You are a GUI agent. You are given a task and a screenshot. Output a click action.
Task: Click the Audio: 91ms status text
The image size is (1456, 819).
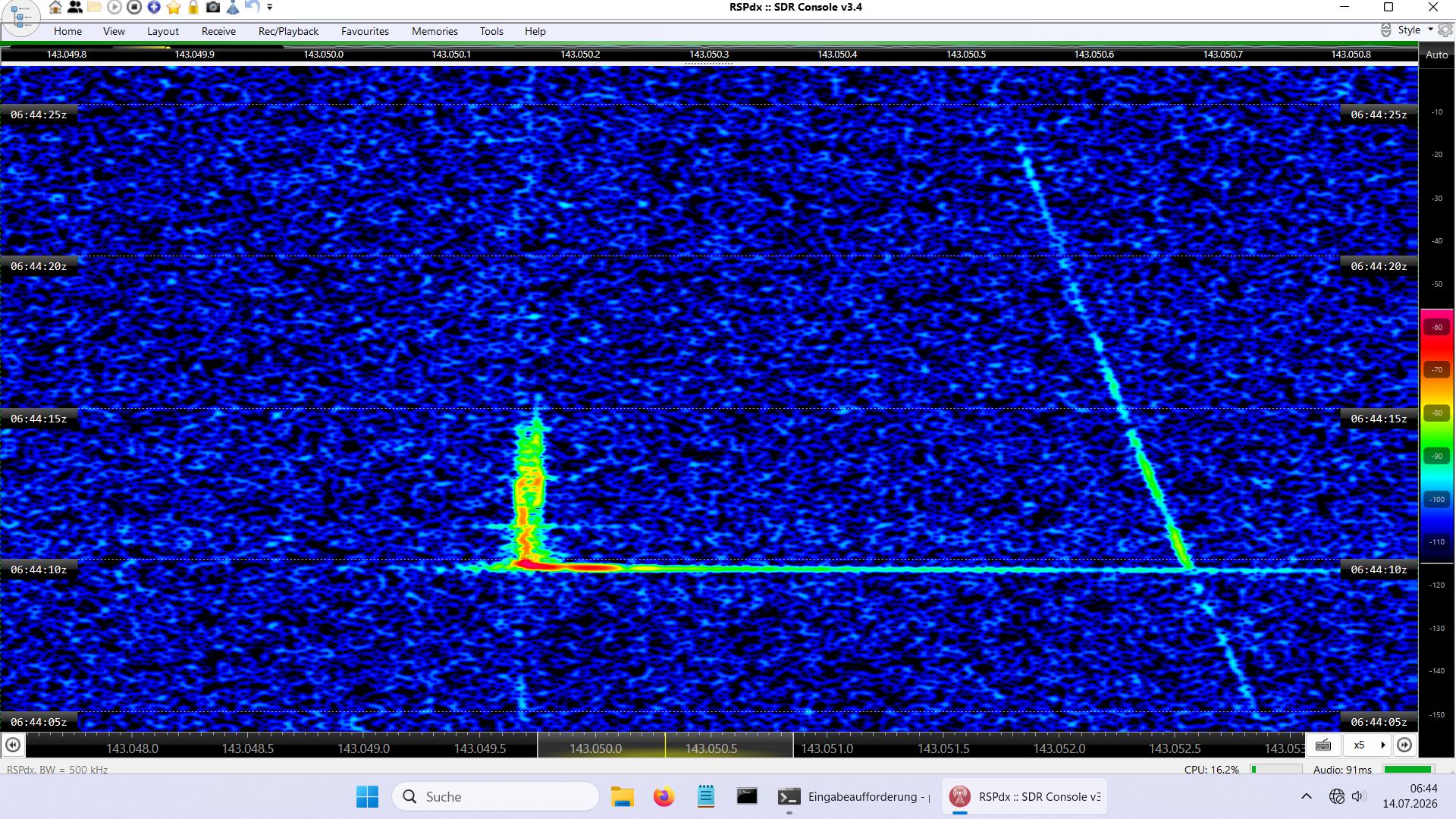(1342, 770)
